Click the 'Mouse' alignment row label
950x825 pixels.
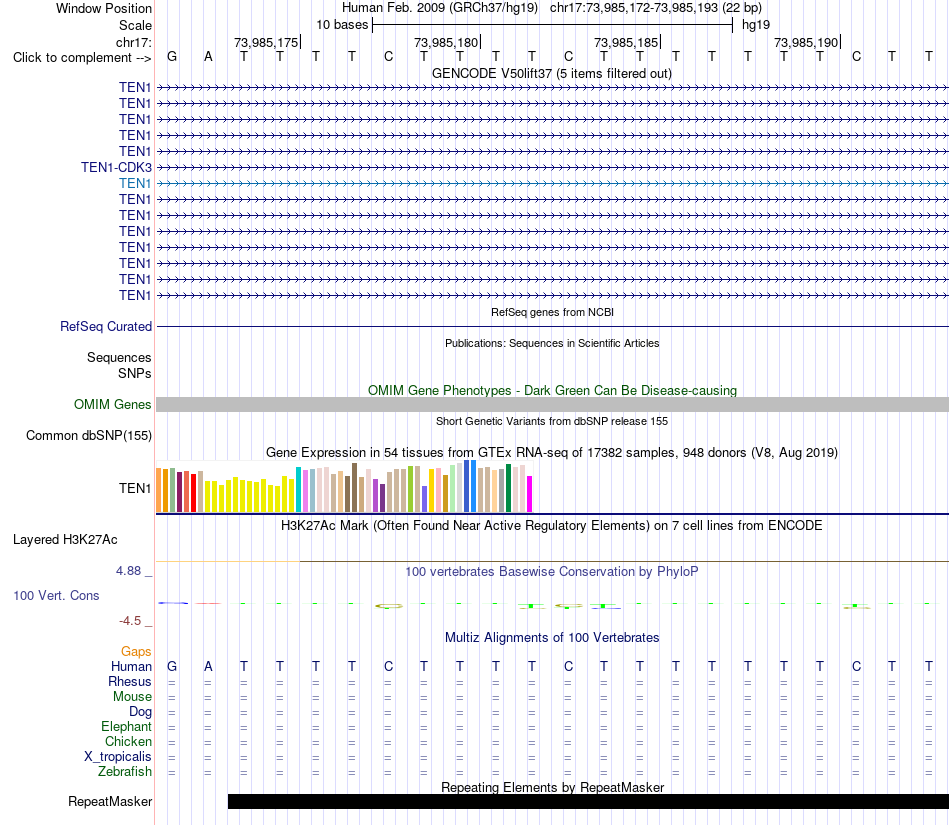[x=132, y=697]
